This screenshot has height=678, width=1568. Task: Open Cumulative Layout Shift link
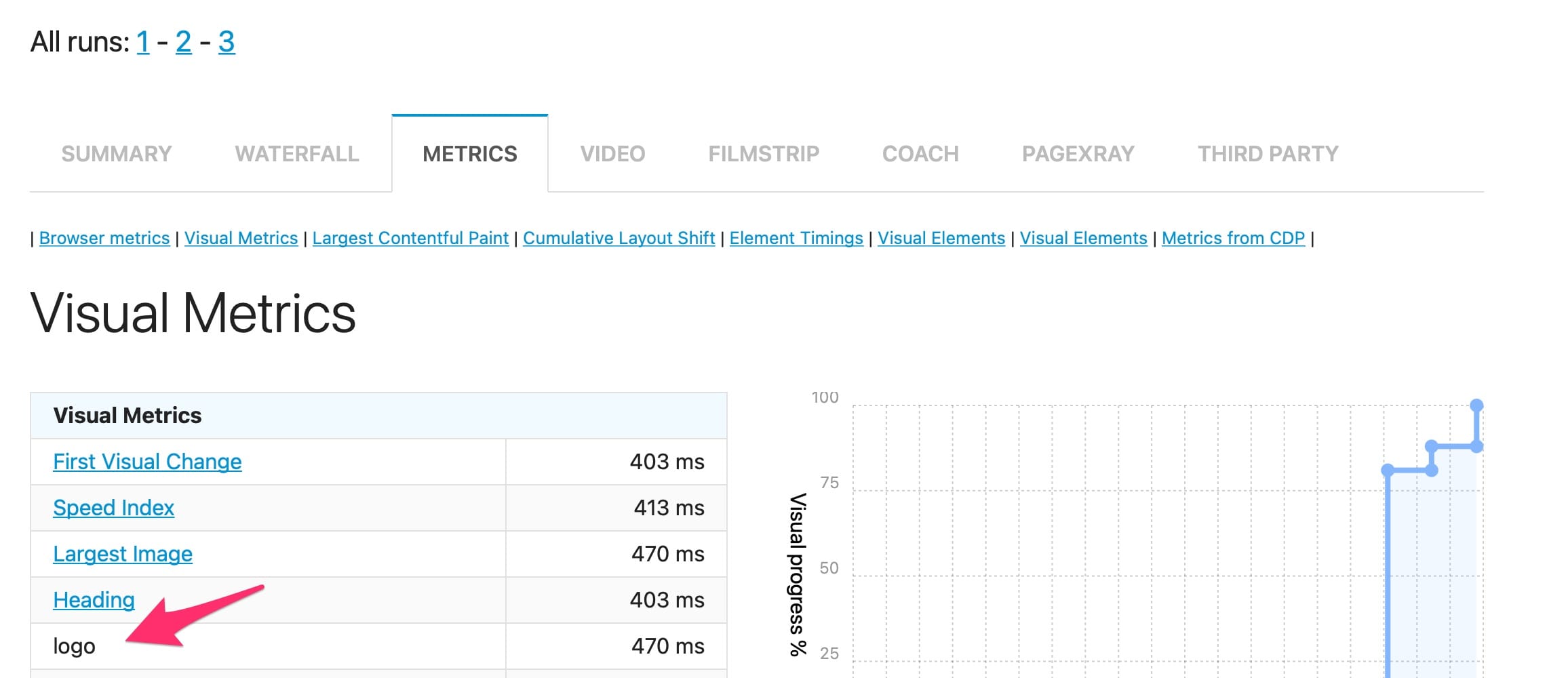619,238
